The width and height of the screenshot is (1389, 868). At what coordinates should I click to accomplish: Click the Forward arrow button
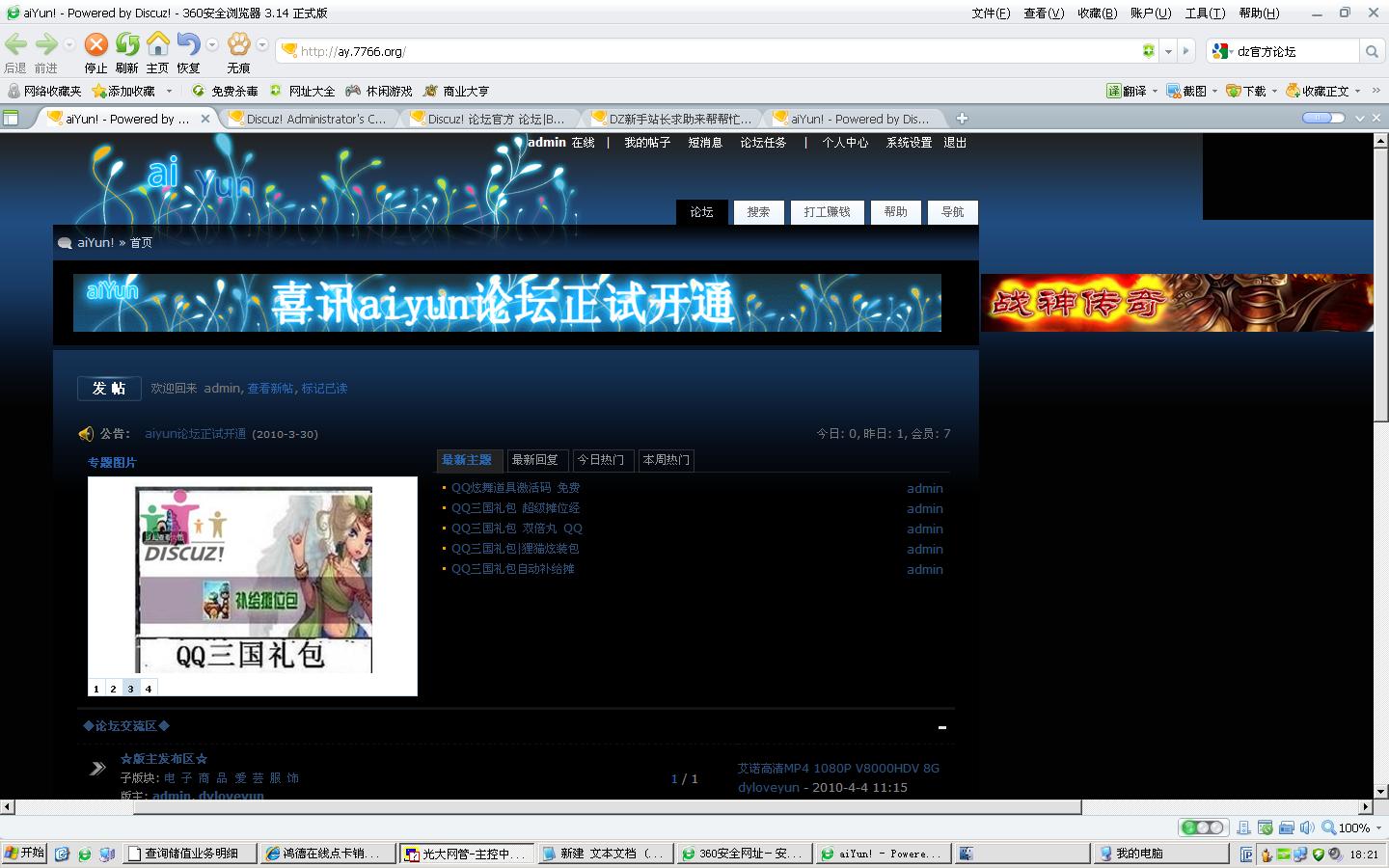45,44
